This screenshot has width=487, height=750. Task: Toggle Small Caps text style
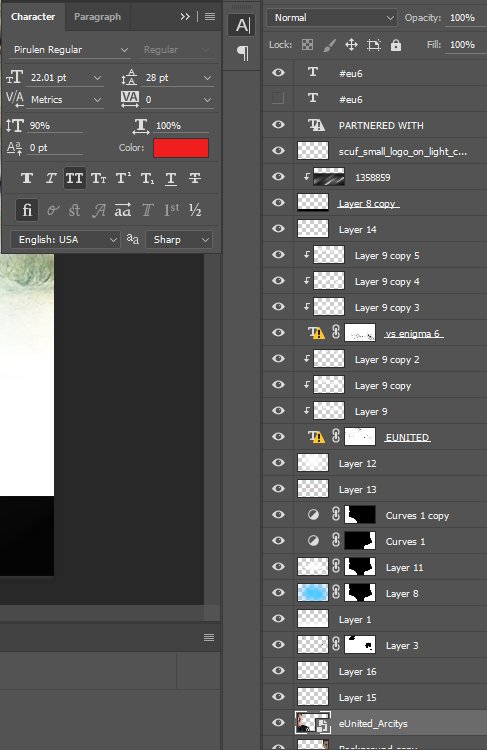coord(99,178)
